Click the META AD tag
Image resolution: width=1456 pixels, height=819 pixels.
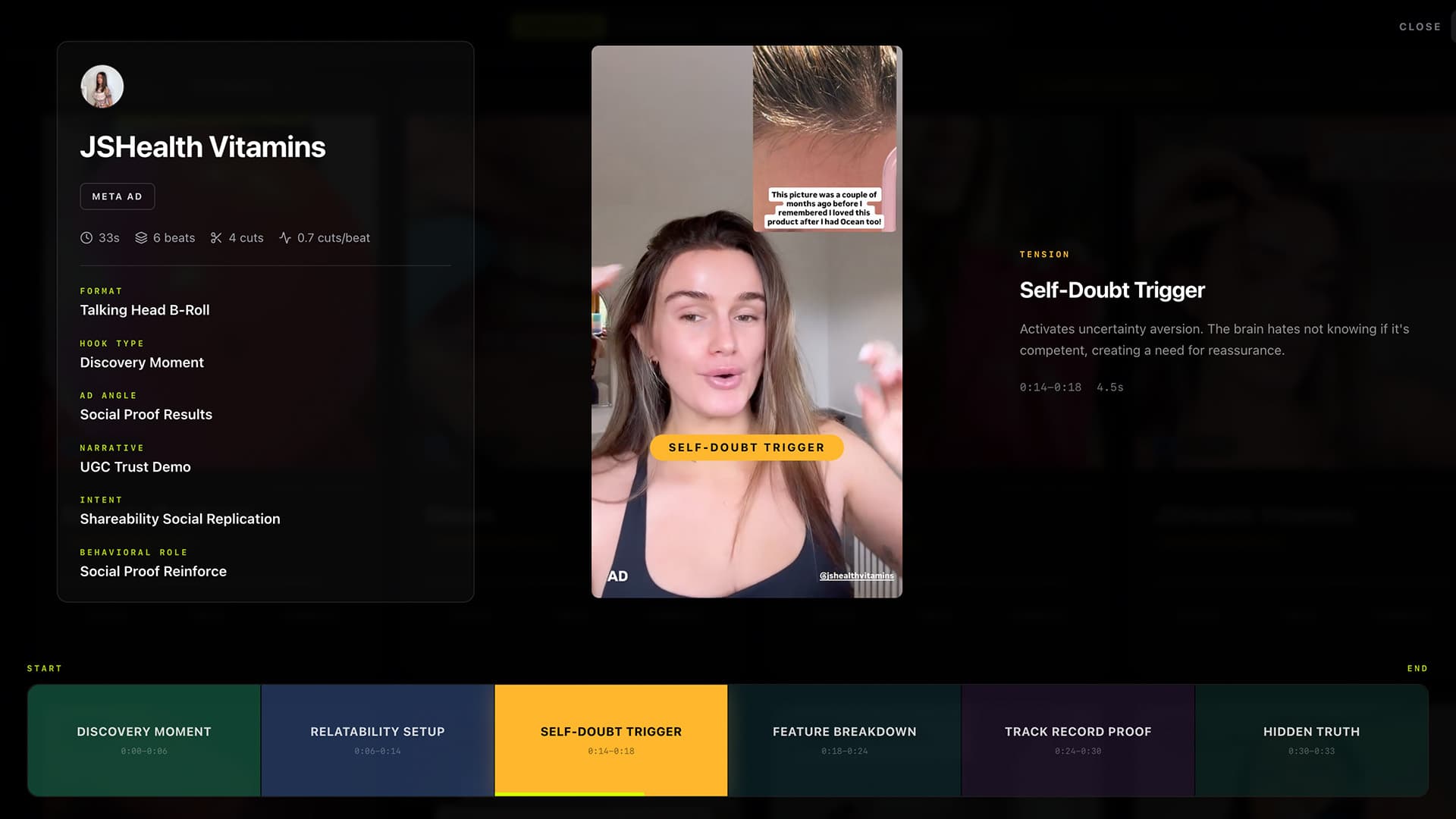118,196
